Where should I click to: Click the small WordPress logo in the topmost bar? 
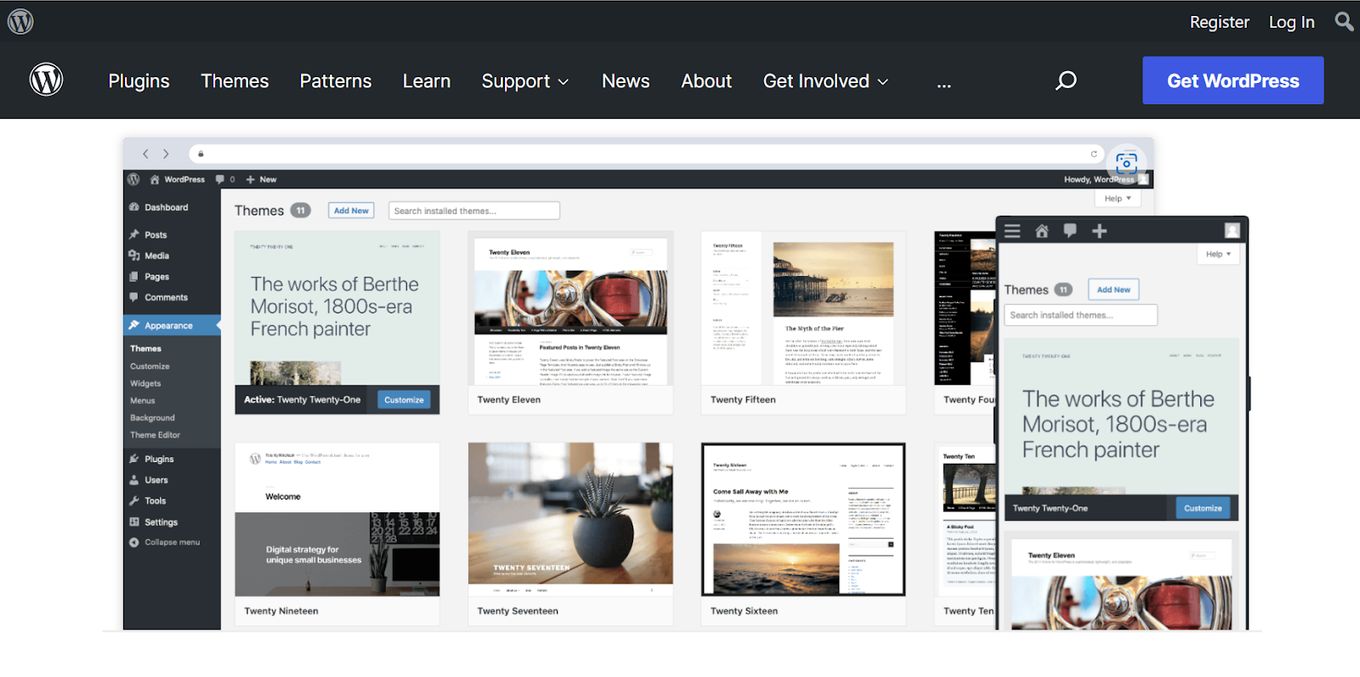tap(20, 21)
